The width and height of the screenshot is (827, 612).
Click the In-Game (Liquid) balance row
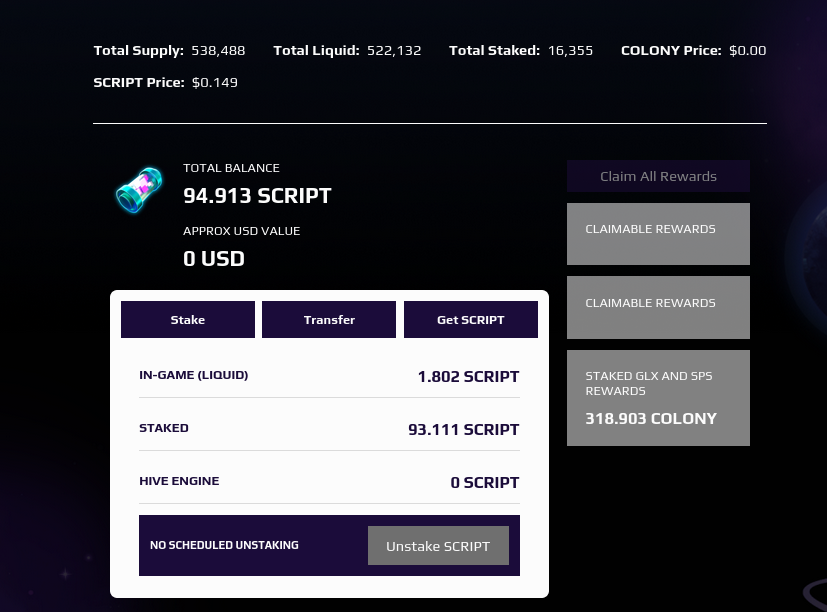coord(329,376)
